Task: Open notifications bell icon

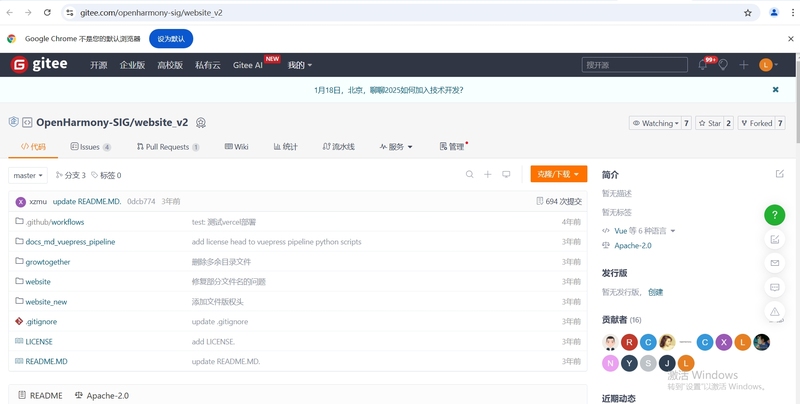Action: point(703,65)
